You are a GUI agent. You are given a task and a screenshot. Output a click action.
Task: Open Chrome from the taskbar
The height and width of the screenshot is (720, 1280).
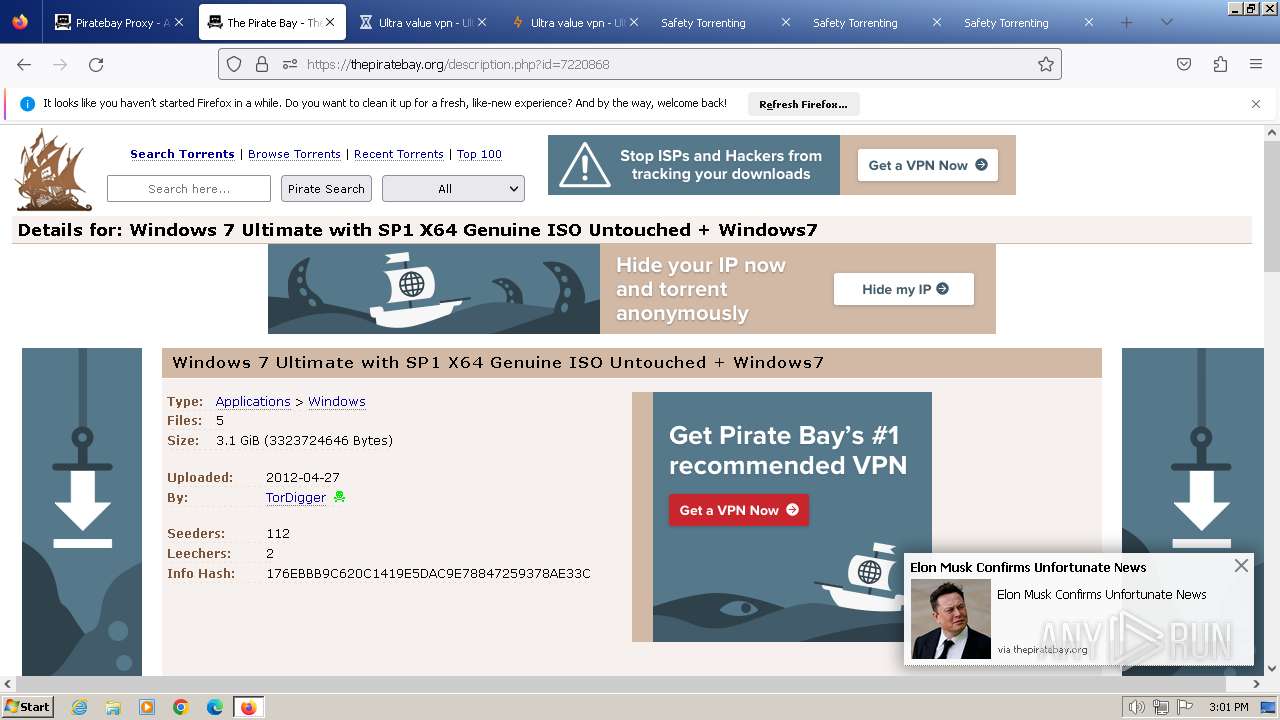181,707
